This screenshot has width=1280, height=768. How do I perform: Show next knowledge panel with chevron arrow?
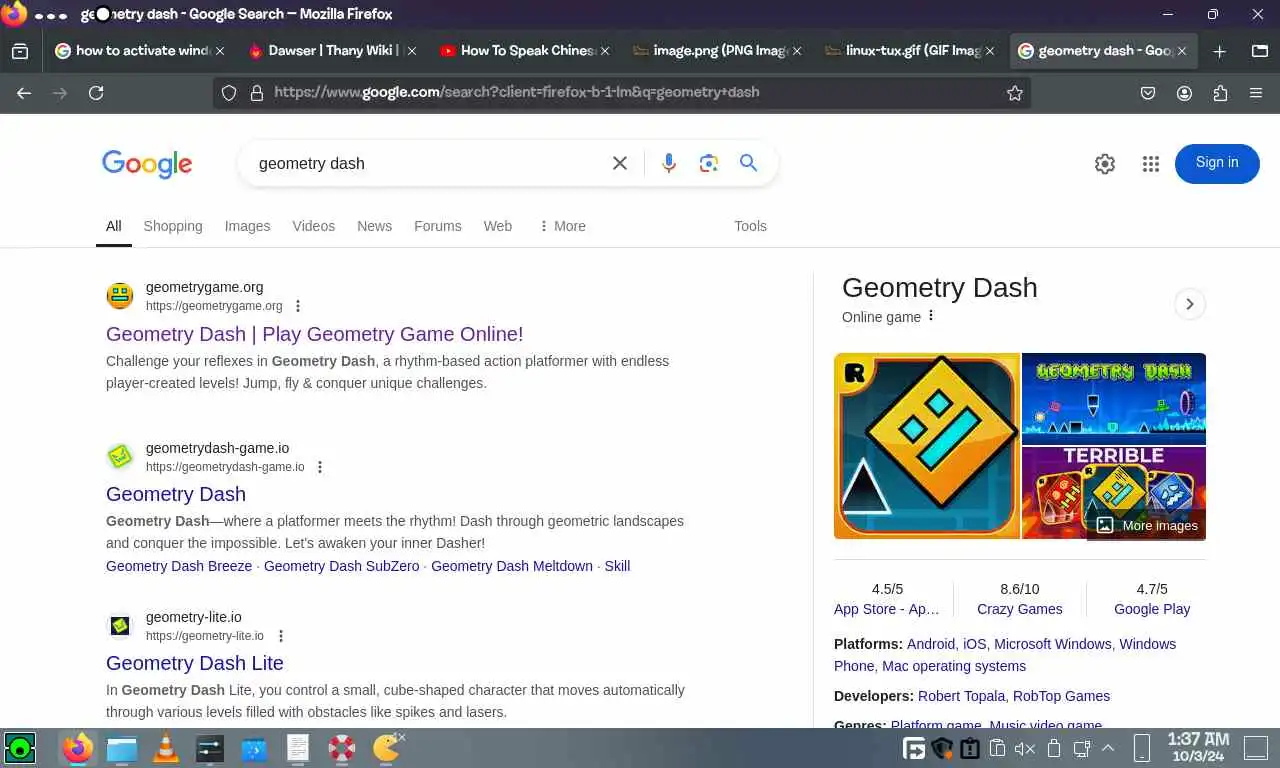pos(1189,304)
